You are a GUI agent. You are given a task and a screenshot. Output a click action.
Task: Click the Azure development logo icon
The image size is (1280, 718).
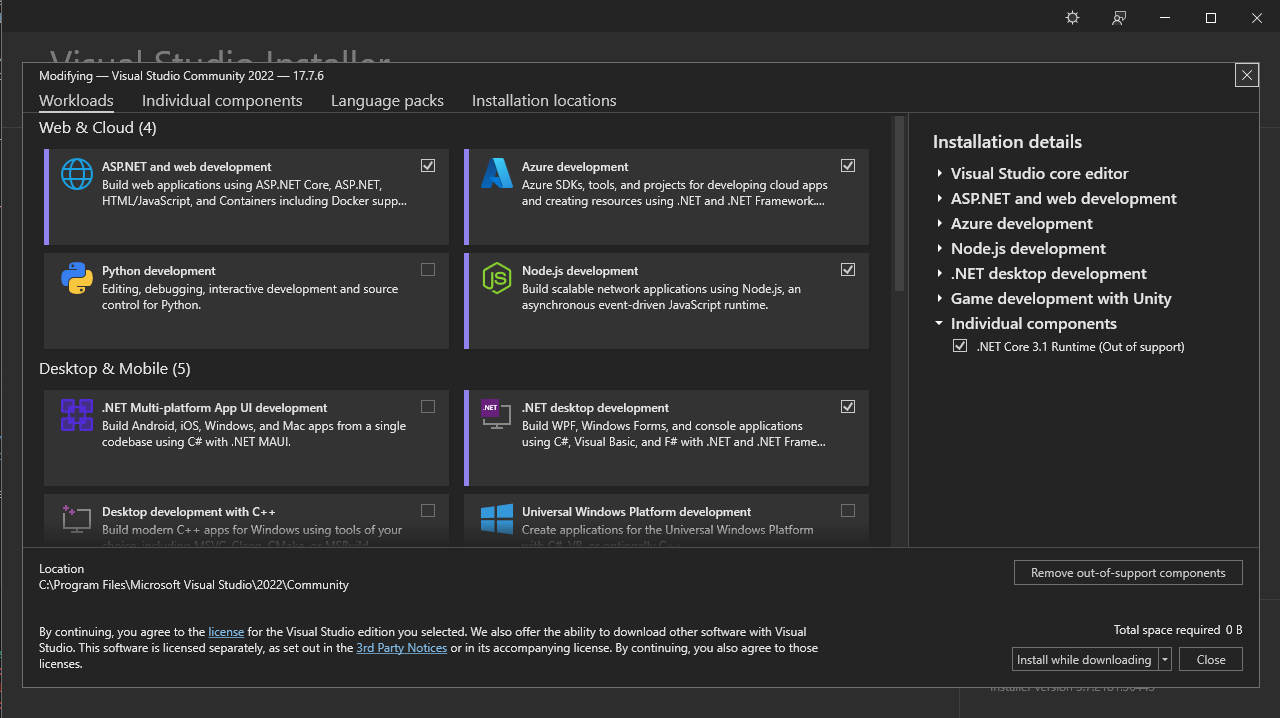coord(497,174)
